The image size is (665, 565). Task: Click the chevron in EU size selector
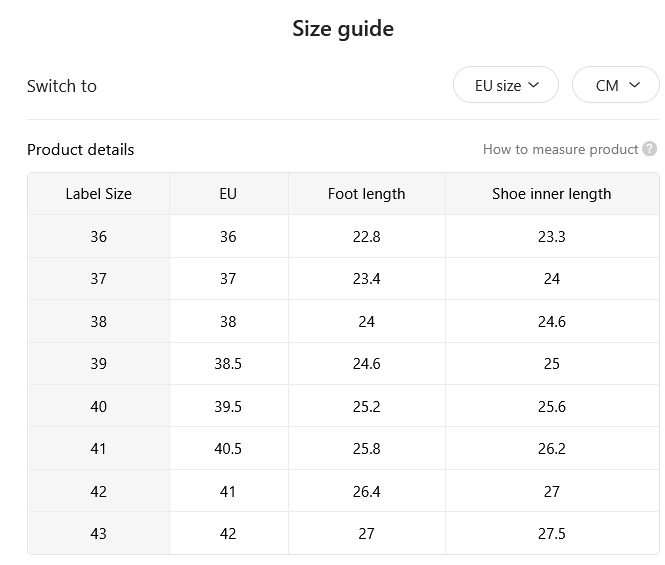point(534,85)
